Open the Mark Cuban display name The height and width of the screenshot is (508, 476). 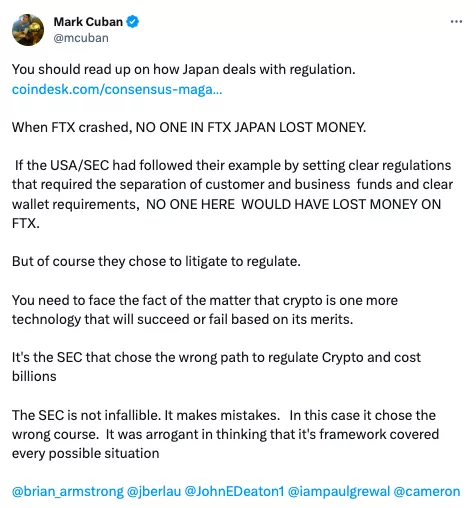pos(88,22)
